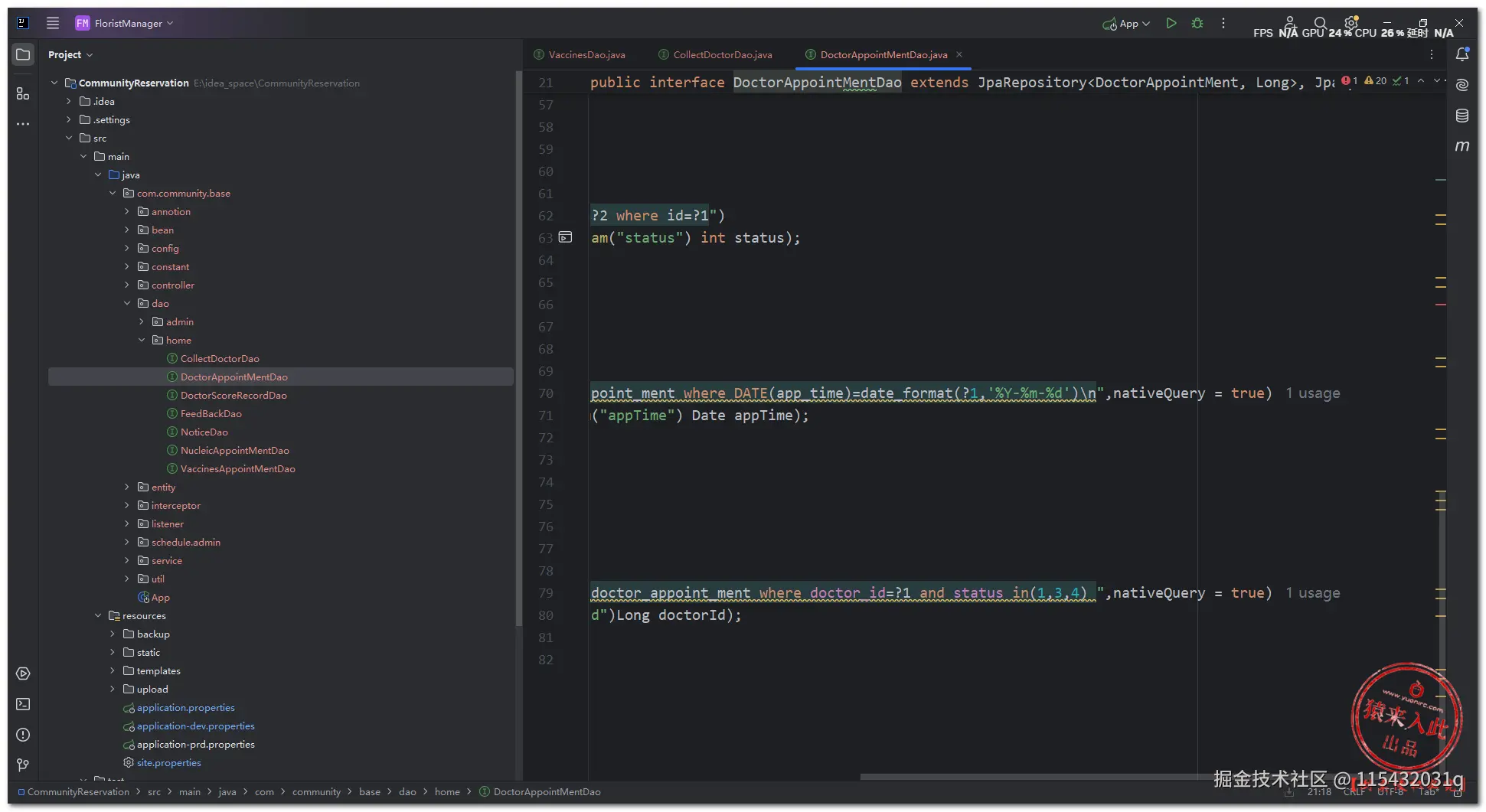Jump to next highlighted error arrow

(x=1435, y=80)
